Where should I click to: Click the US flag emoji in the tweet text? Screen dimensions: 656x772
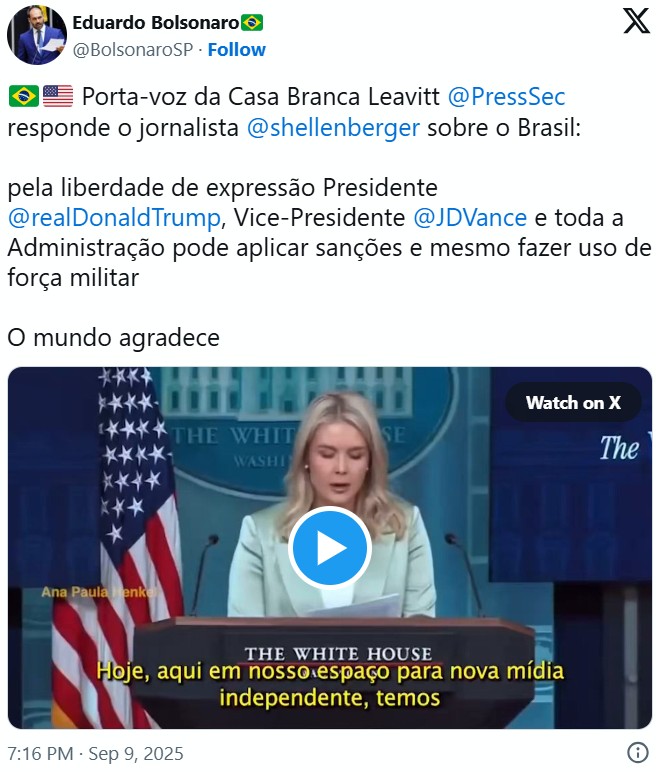pyautogui.click(x=58, y=96)
